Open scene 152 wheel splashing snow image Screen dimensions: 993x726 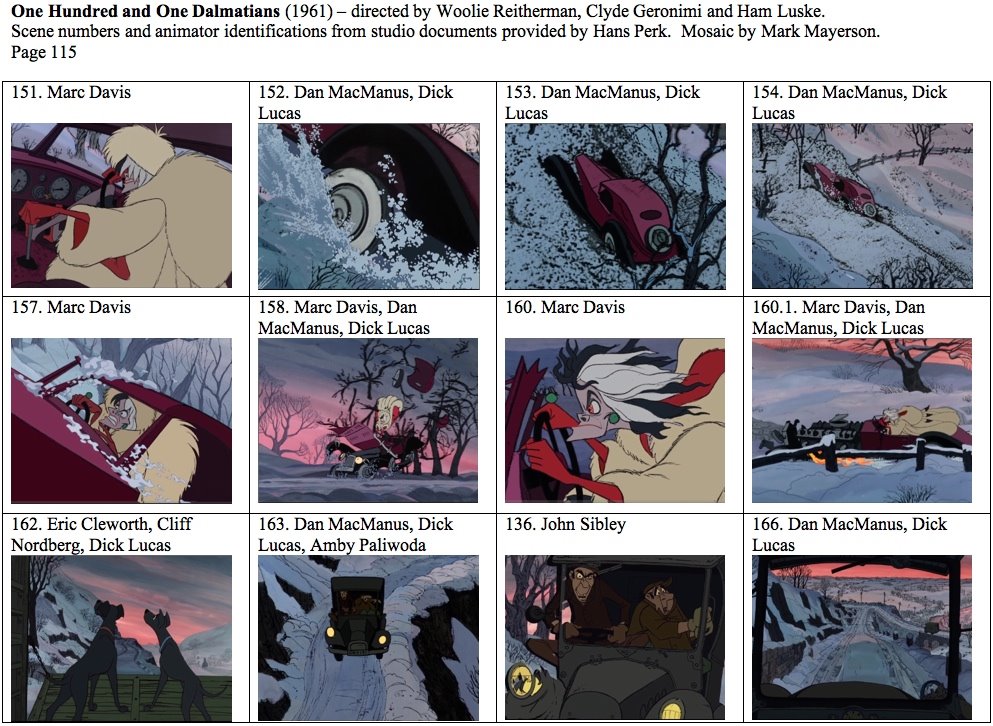tap(369, 207)
